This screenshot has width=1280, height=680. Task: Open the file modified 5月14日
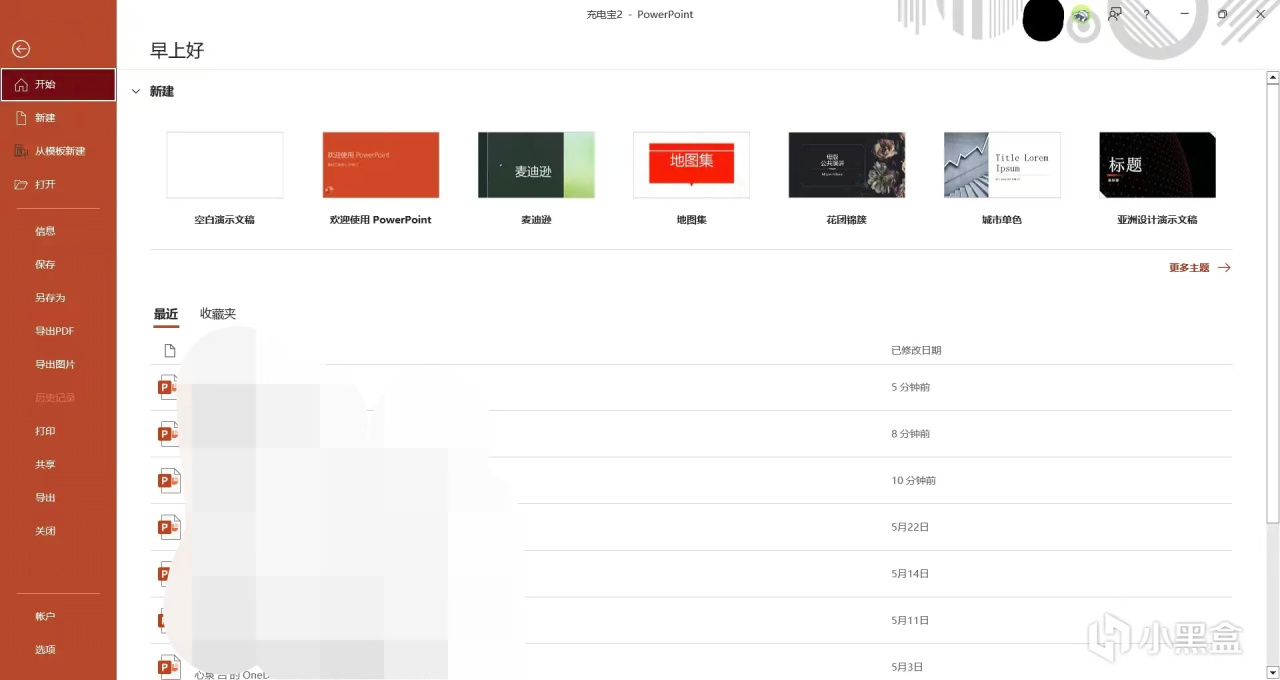(691, 574)
